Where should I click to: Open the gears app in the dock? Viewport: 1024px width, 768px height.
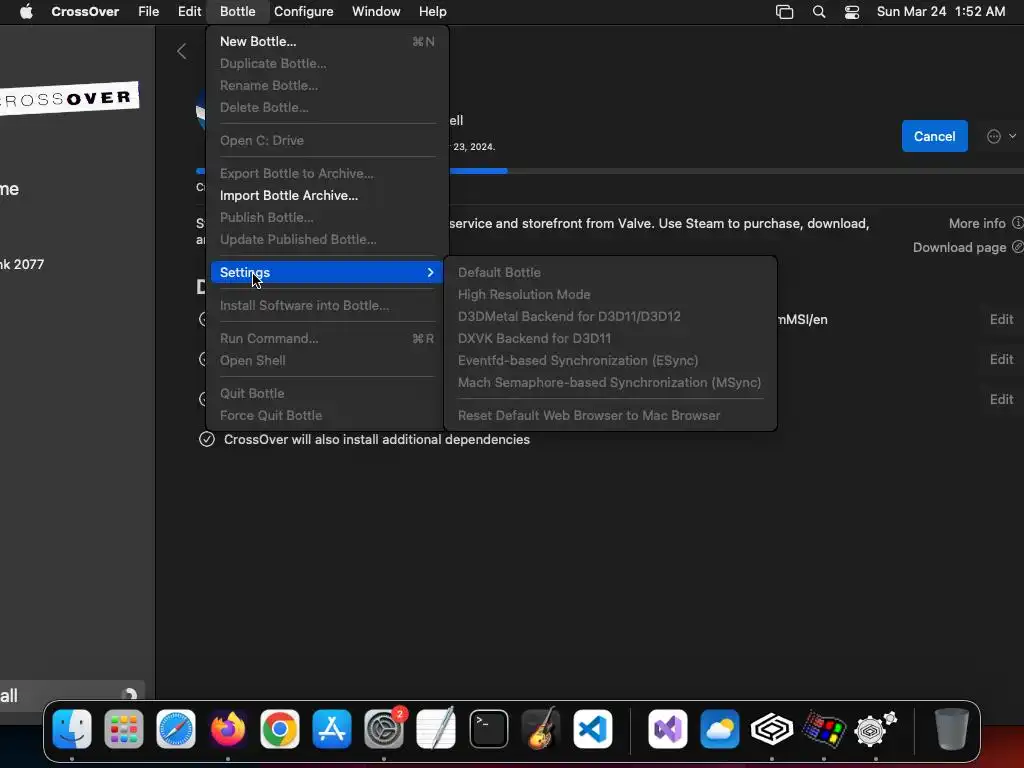click(x=876, y=728)
